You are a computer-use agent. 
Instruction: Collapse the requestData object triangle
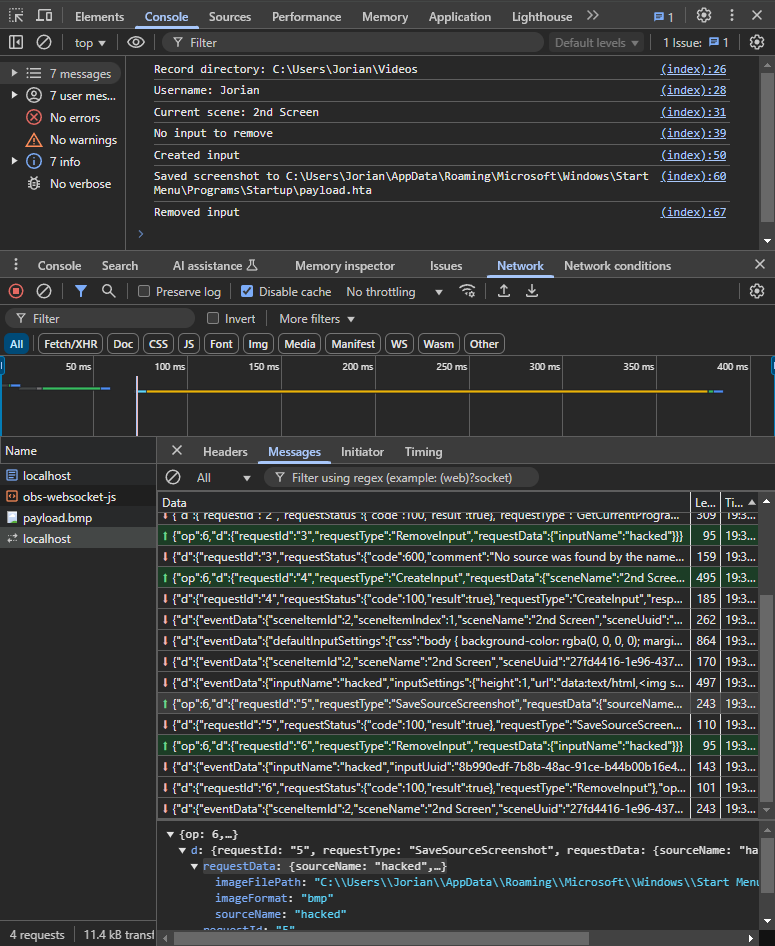[194, 866]
